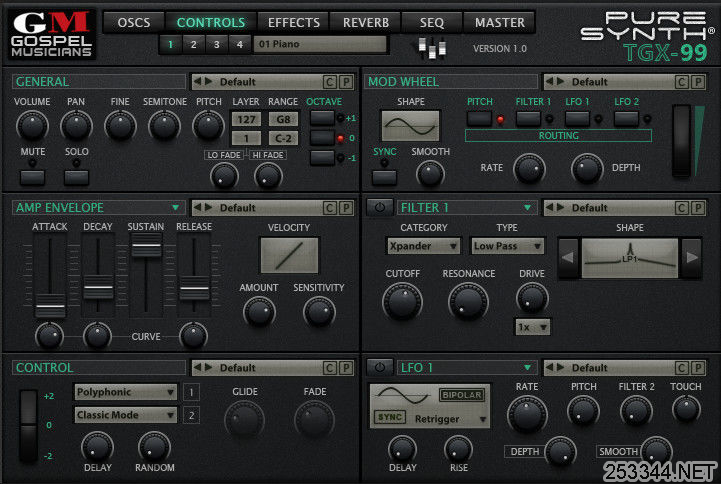Switch to the MASTER tab
This screenshot has height=484, width=721.
pos(500,23)
